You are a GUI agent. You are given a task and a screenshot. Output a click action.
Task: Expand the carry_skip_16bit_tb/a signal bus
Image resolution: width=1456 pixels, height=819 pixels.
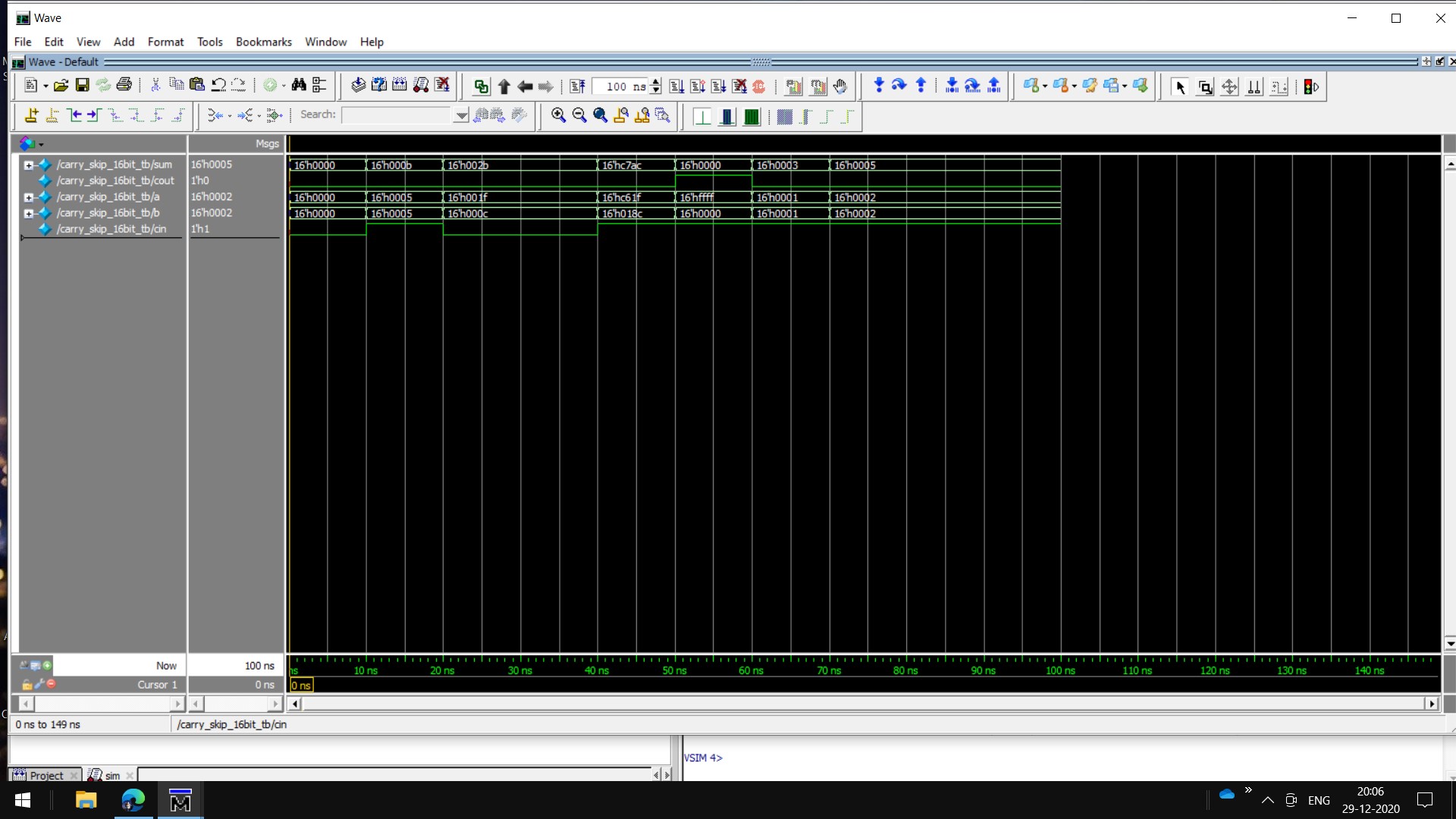tap(29, 197)
